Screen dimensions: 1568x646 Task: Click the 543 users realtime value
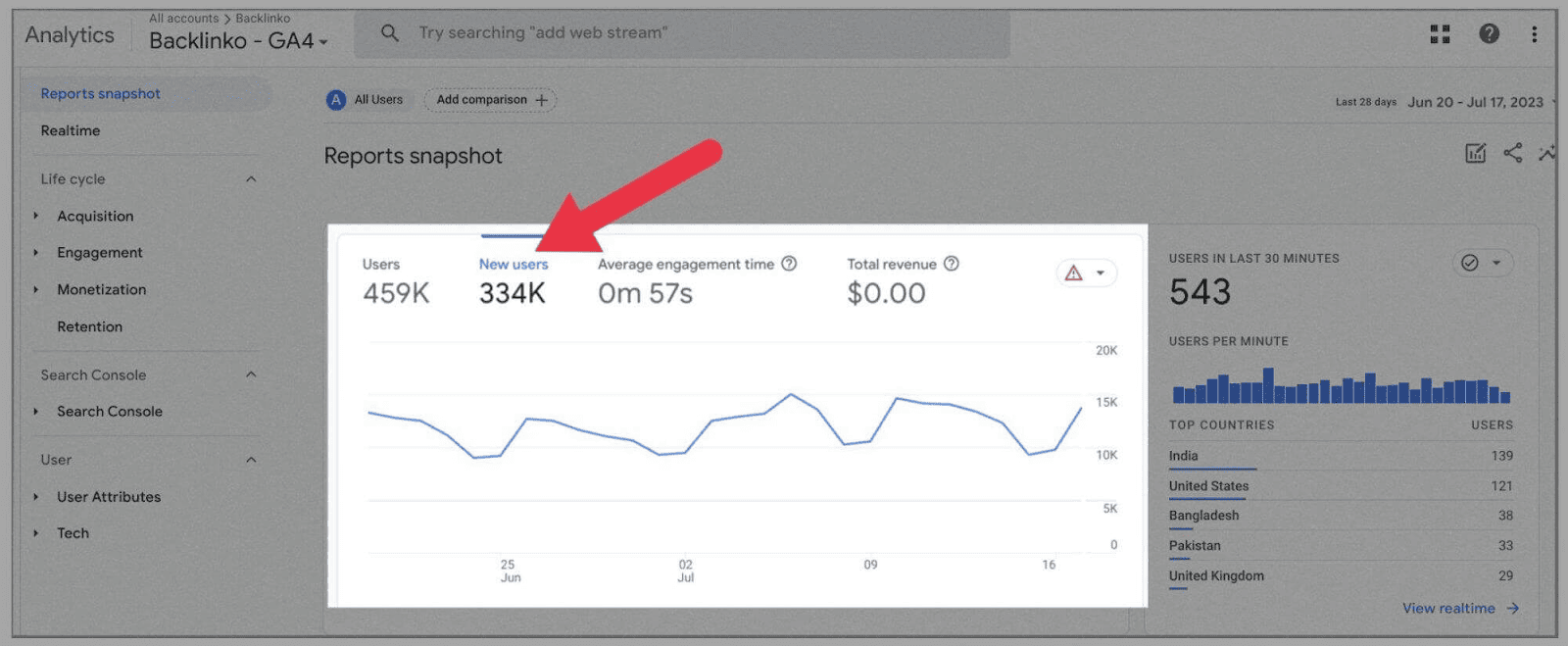(x=1200, y=292)
